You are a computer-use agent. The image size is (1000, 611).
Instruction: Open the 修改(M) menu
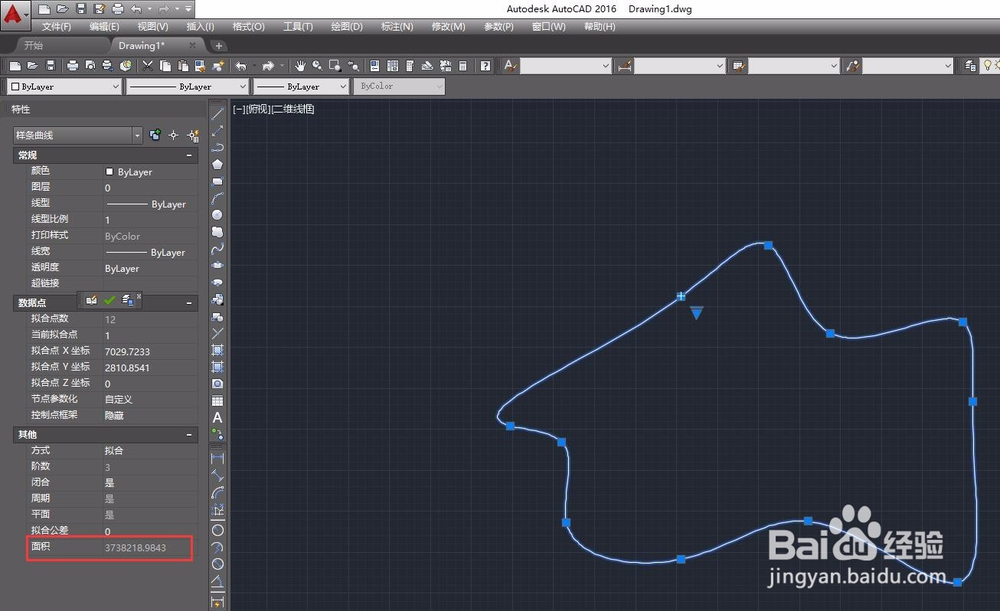448,27
